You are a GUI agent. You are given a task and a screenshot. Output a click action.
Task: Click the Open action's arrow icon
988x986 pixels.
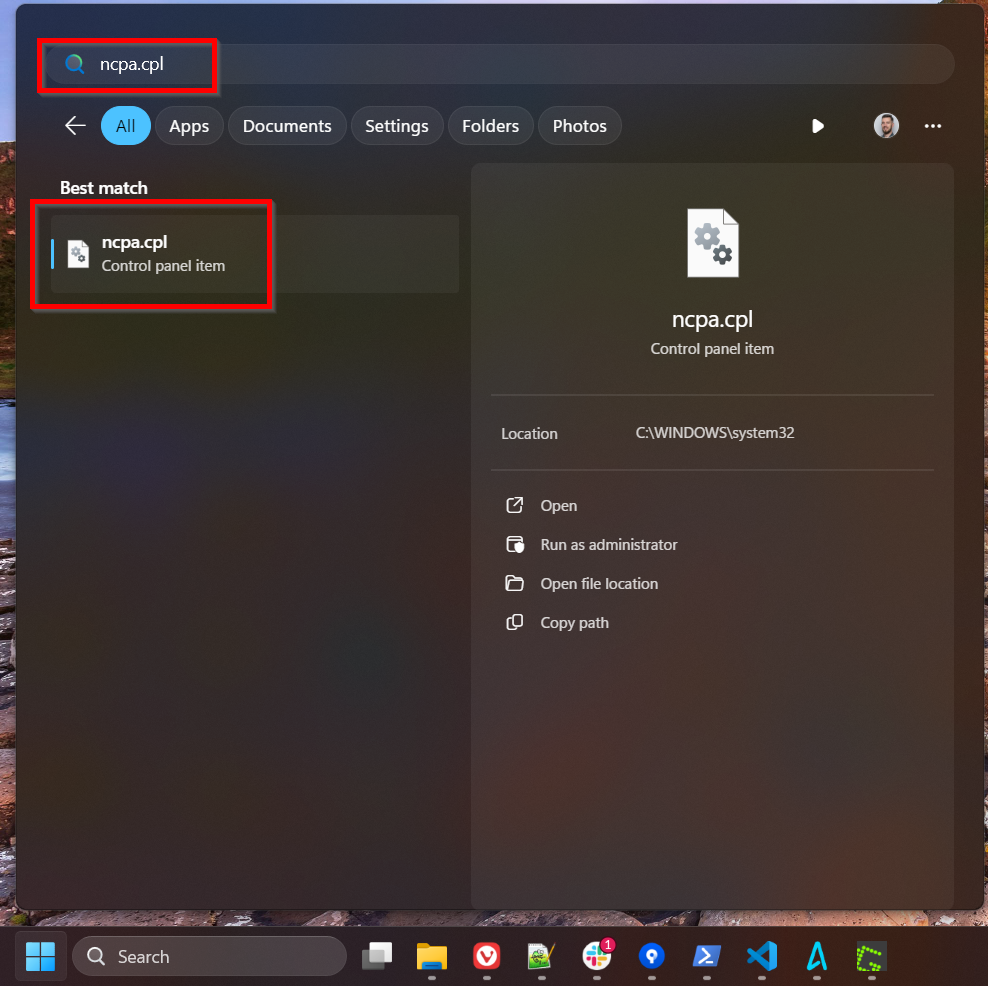tap(514, 505)
